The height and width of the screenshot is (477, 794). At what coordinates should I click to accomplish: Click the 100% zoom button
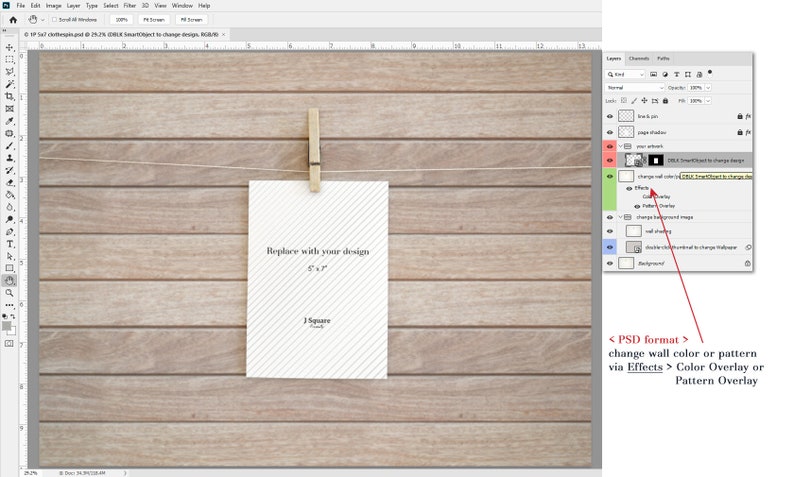(x=122, y=20)
